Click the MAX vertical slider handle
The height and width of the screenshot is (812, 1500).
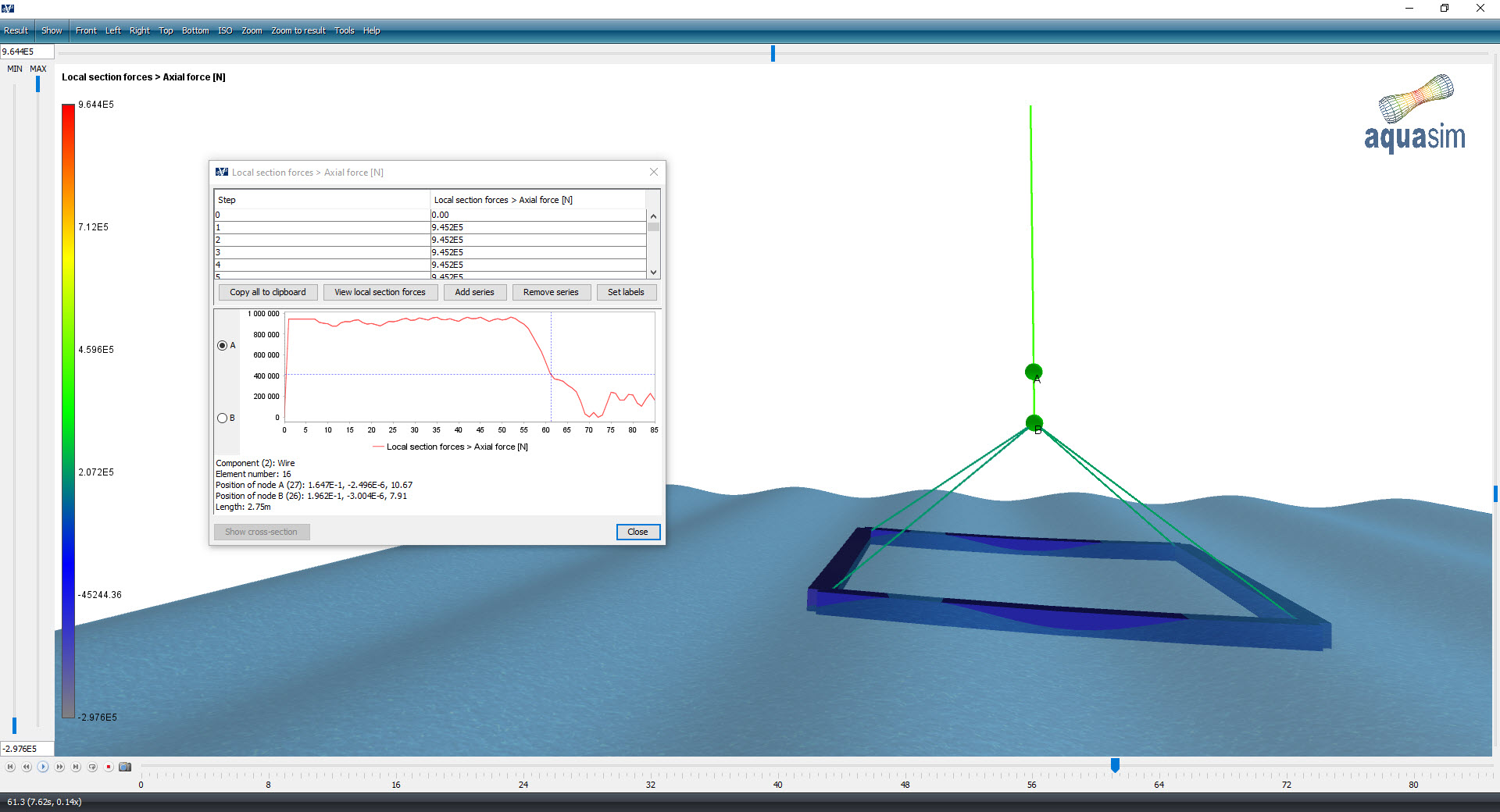(37, 84)
